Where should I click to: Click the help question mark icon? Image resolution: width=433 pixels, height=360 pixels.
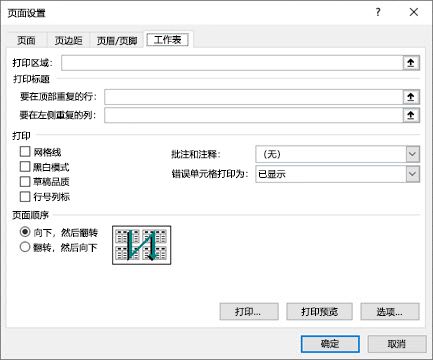click(x=378, y=12)
